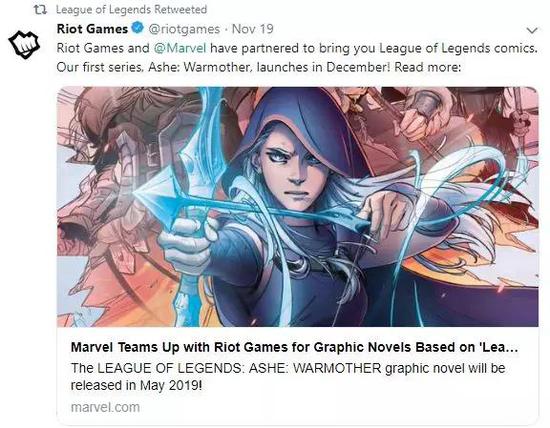Screen dimensions: 550x428
Task: Click the Nov 19 timestamp
Action: coord(253,29)
